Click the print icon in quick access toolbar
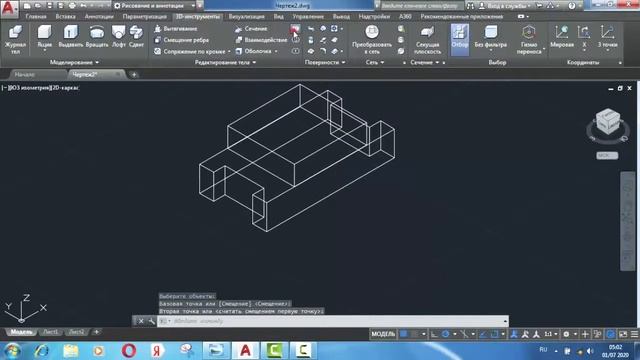Viewport: 640px width, 360px height. click(72, 6)
